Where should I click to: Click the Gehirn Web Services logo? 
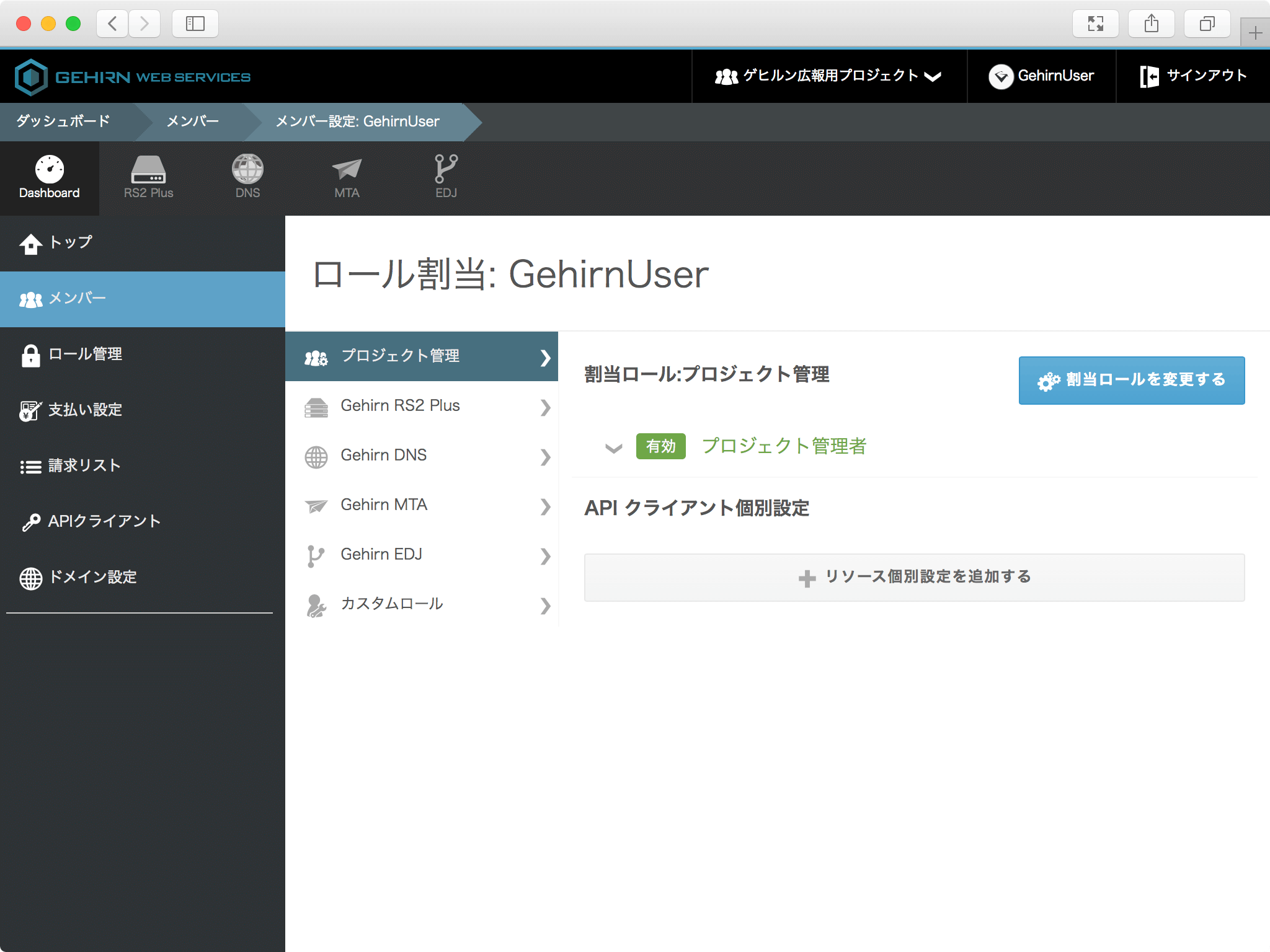[x=133, y=77]
